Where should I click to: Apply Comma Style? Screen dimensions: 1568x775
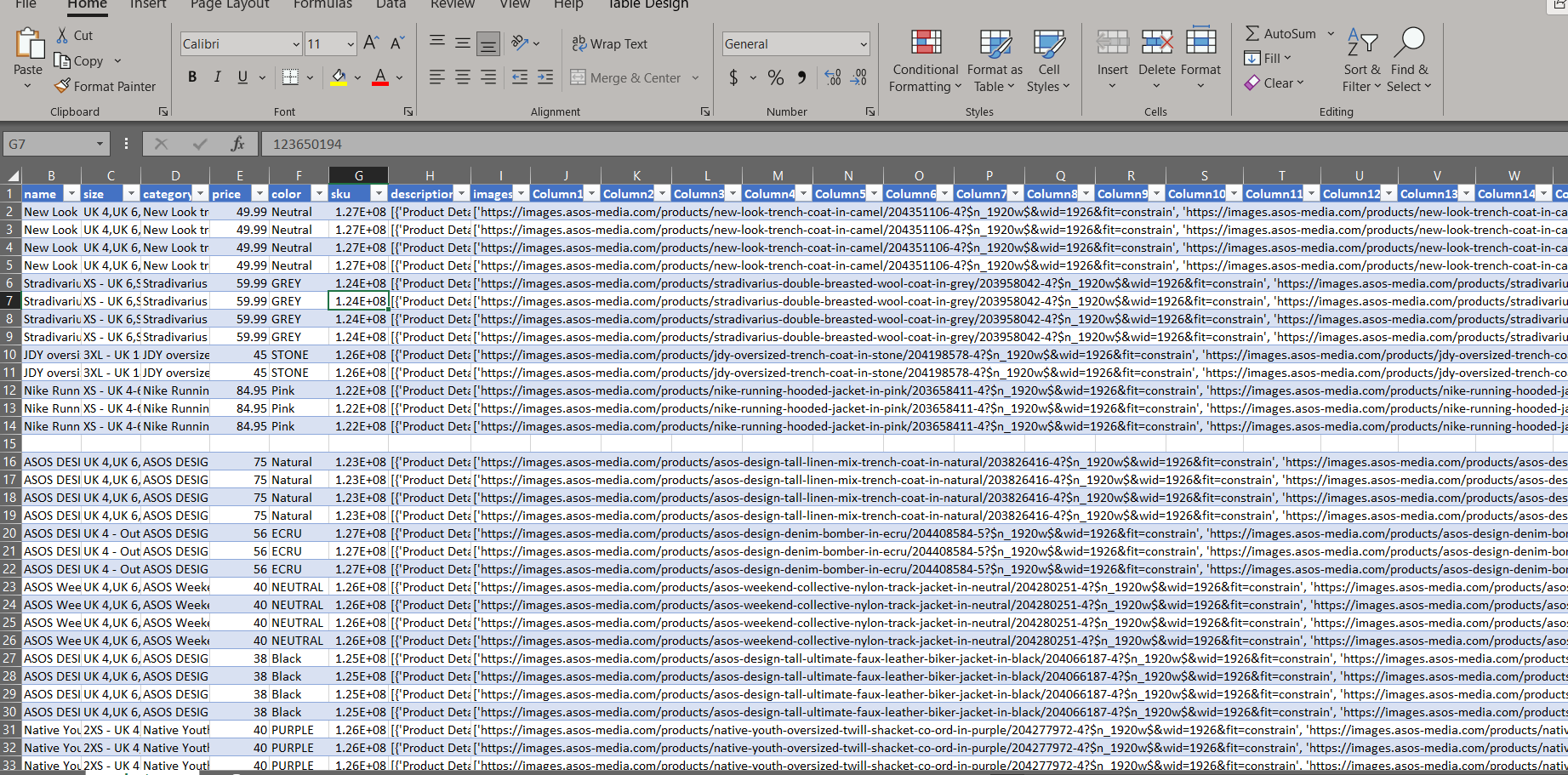click(801, 77)
